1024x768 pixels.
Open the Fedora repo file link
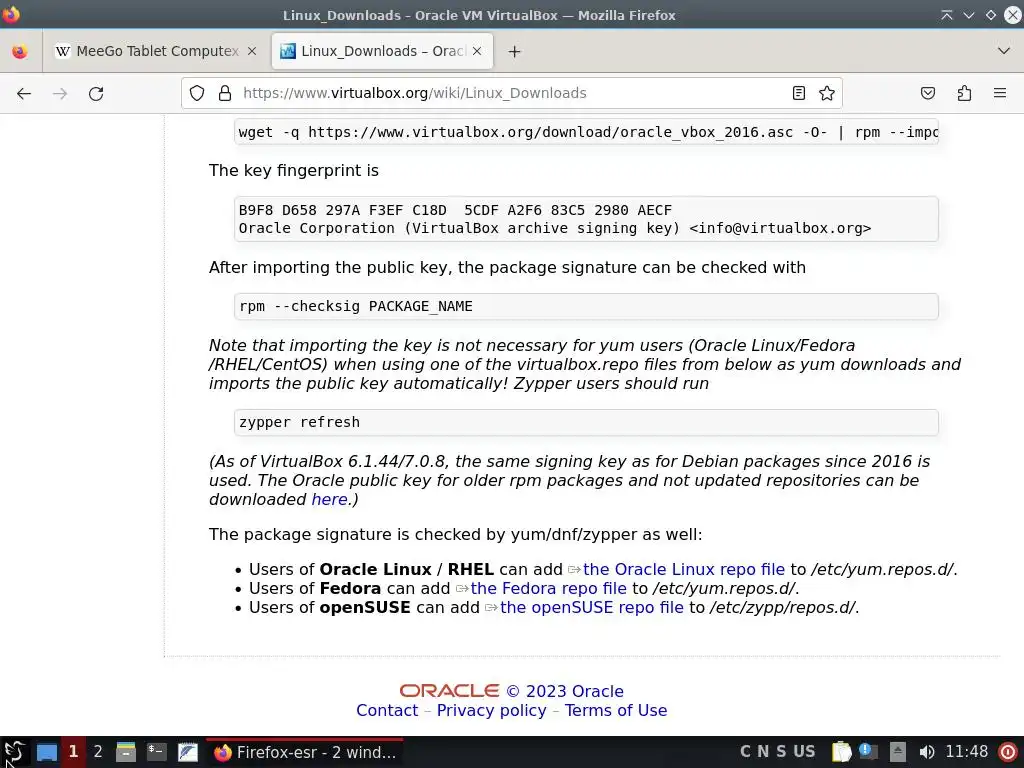pos(549,588)
